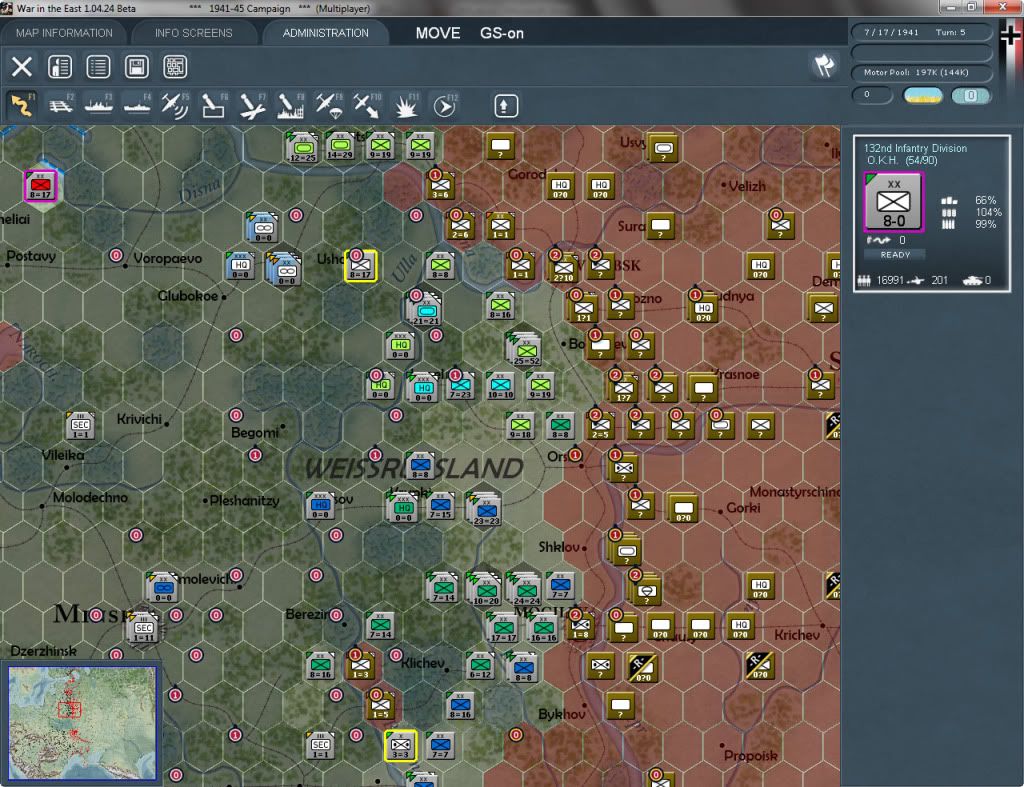Click the teal pill showing 0
Screen dimensions: 1024x787
(x=971, y=95)
